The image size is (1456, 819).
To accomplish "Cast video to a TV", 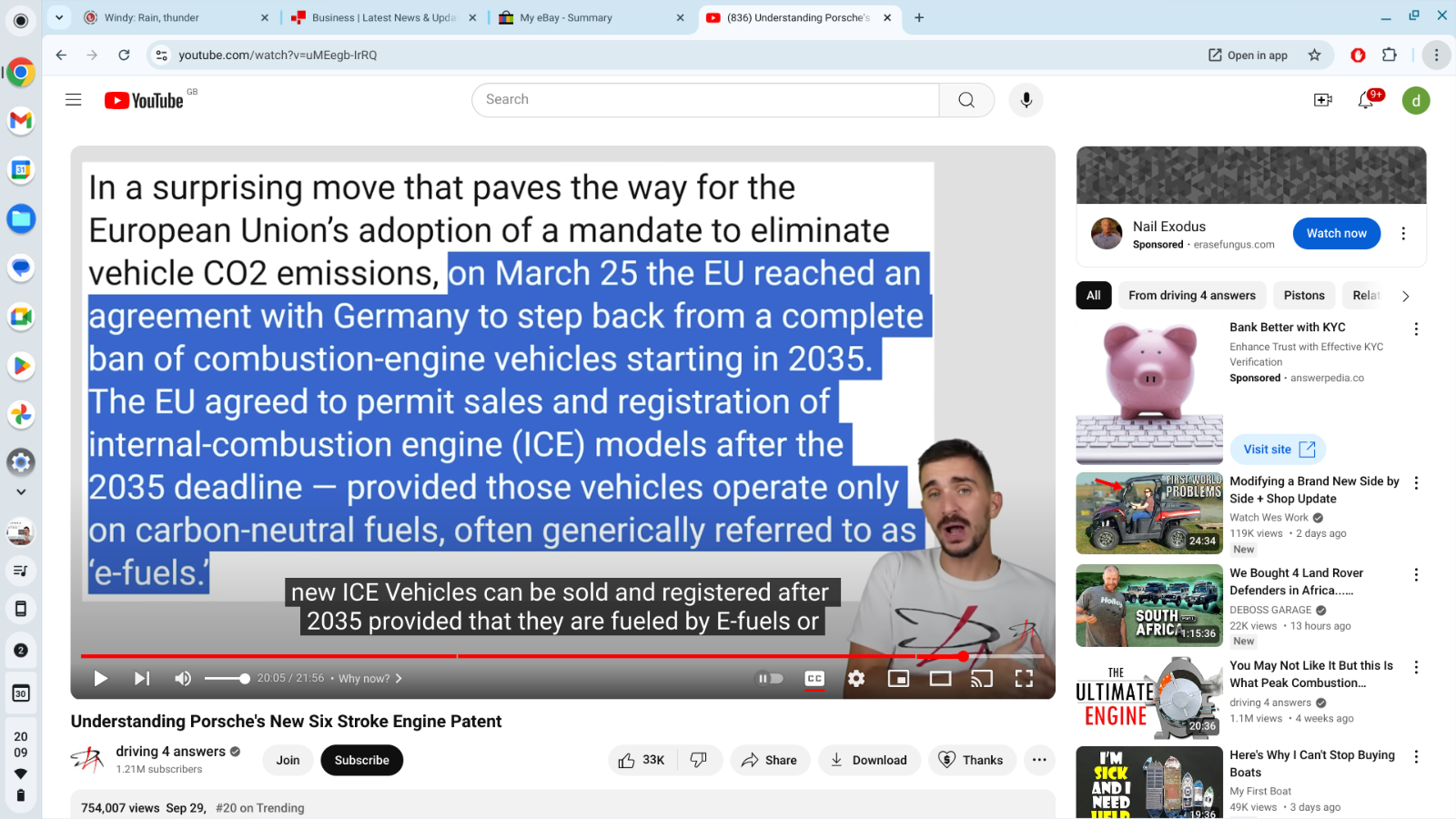I will coord(982,678).
